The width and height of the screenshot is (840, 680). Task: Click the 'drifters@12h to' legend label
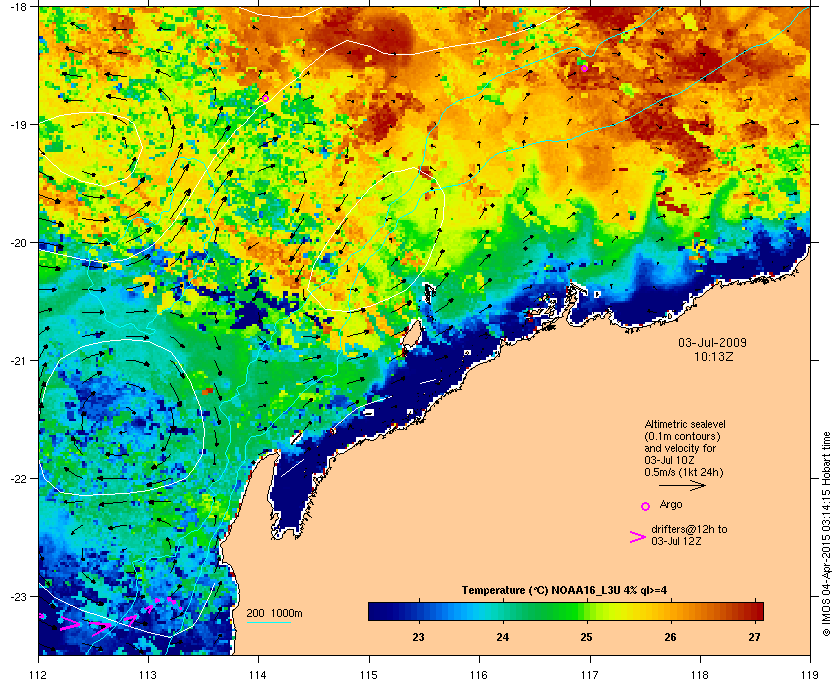tap(689, 529)
